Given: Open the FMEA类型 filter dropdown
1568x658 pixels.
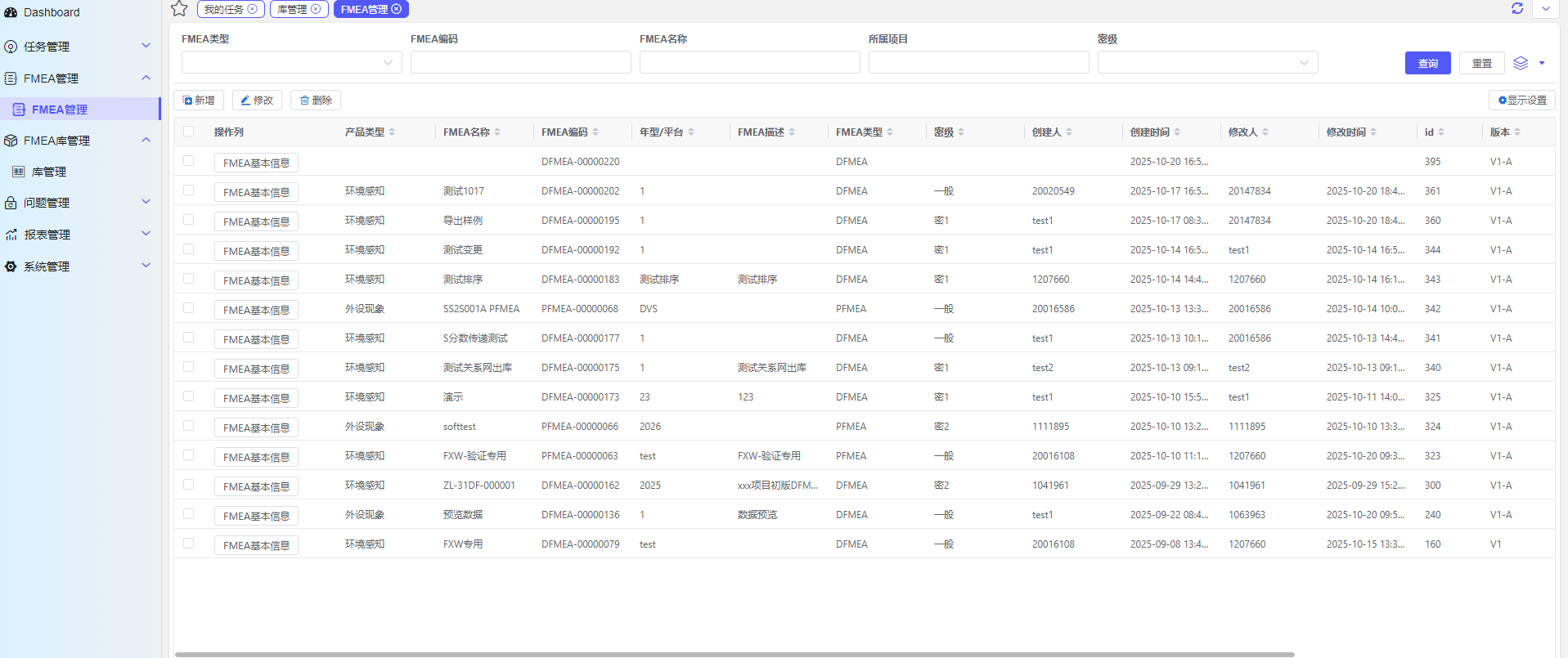Looking at the screenshot, I should [x=291, y=62].
